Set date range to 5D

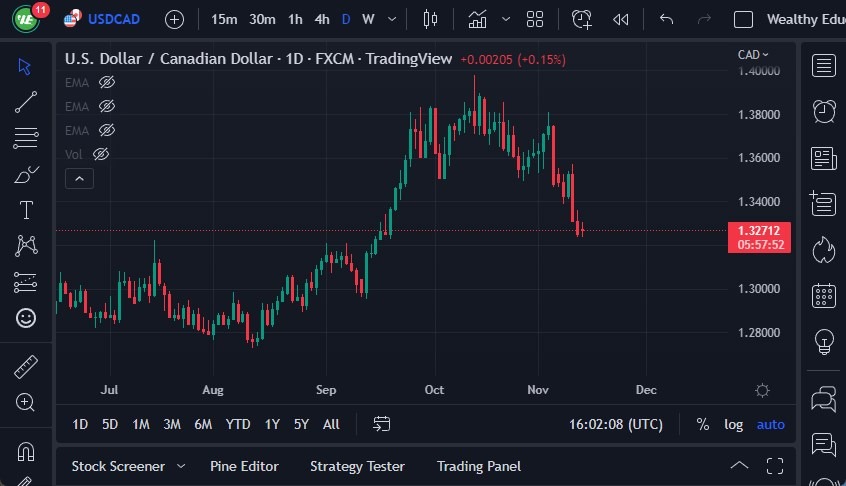click(110, 425)
